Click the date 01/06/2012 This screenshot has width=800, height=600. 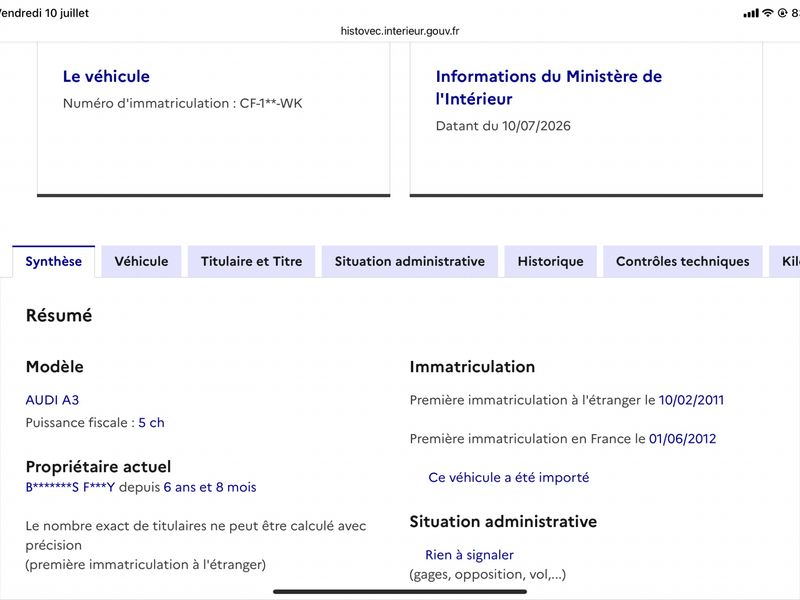coord(683,439)
